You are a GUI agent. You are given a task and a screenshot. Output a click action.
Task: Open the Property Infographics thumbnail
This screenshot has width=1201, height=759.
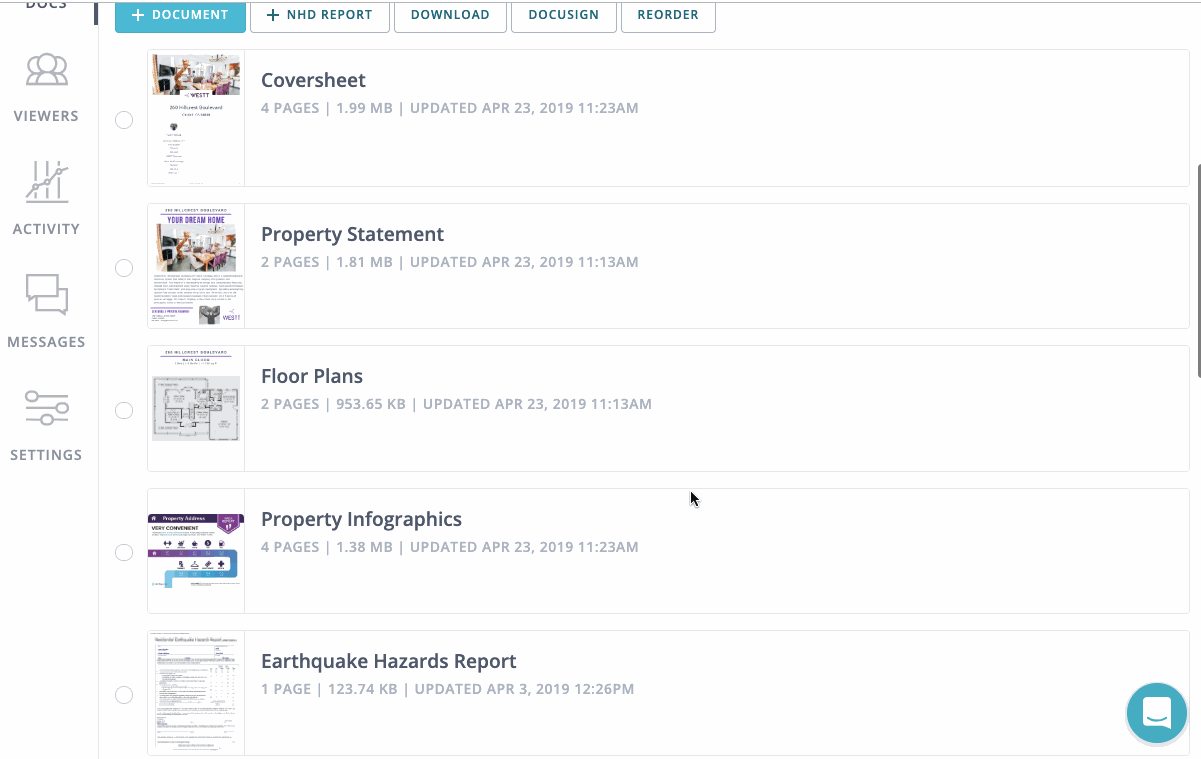click(x=196, y=551)
